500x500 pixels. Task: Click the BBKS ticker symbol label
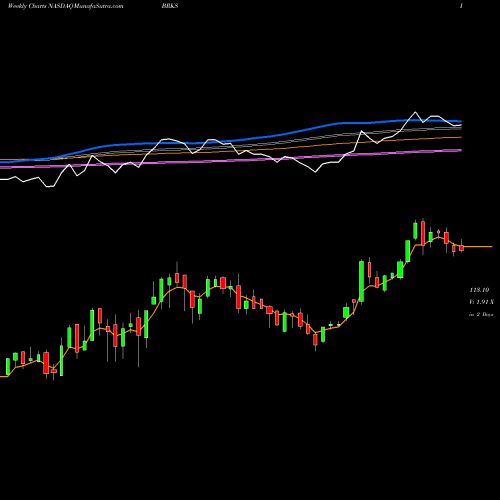pyautogui.click(x=170, y=6)
